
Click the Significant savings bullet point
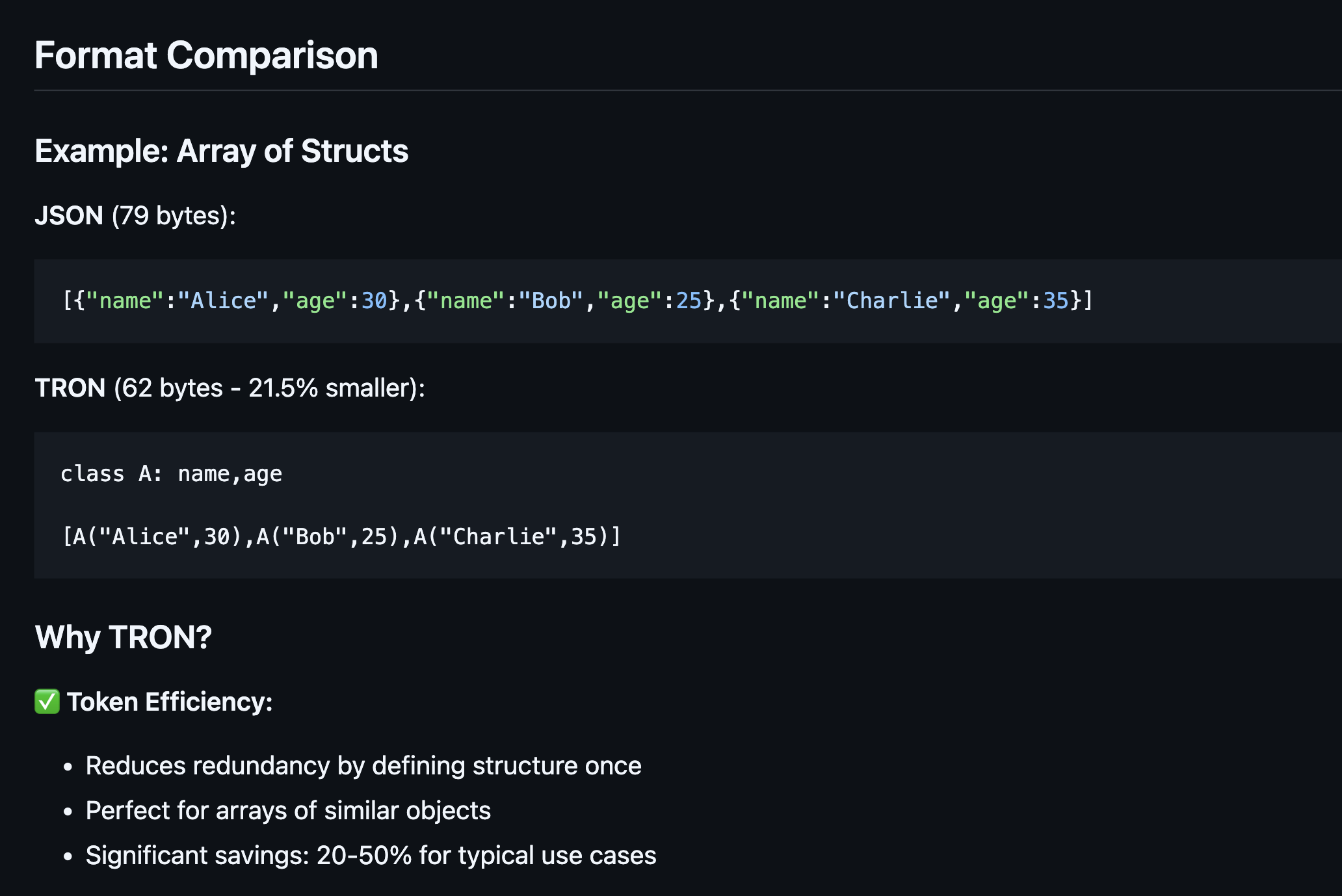click(x=371, y=855)
